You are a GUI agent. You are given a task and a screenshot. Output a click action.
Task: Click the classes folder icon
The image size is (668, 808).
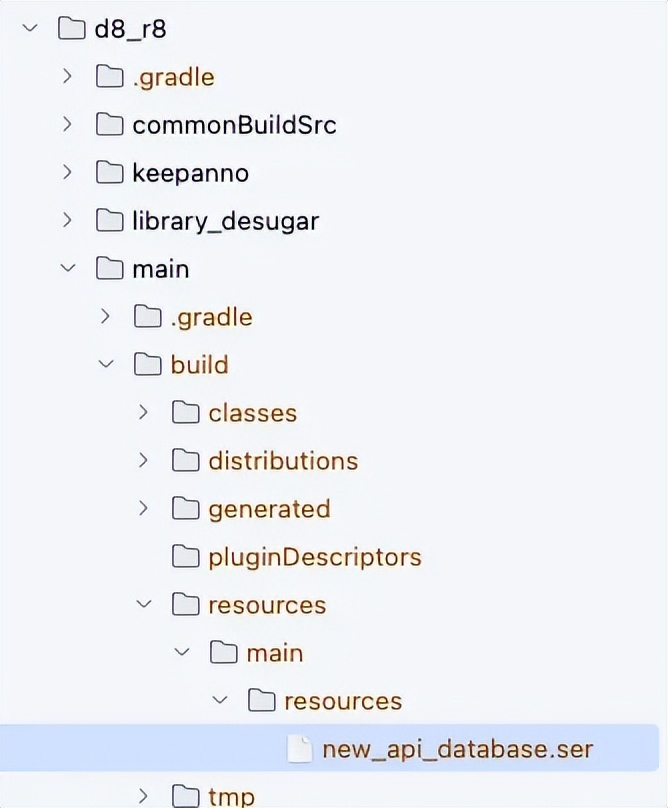tap(186, 413)
